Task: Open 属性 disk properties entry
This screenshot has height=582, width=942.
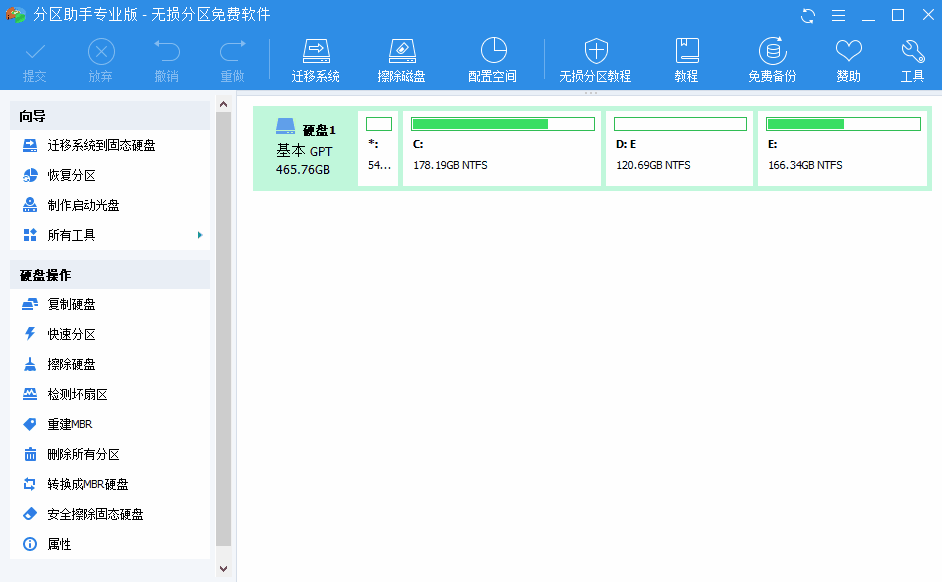Action: pos(110,544)
